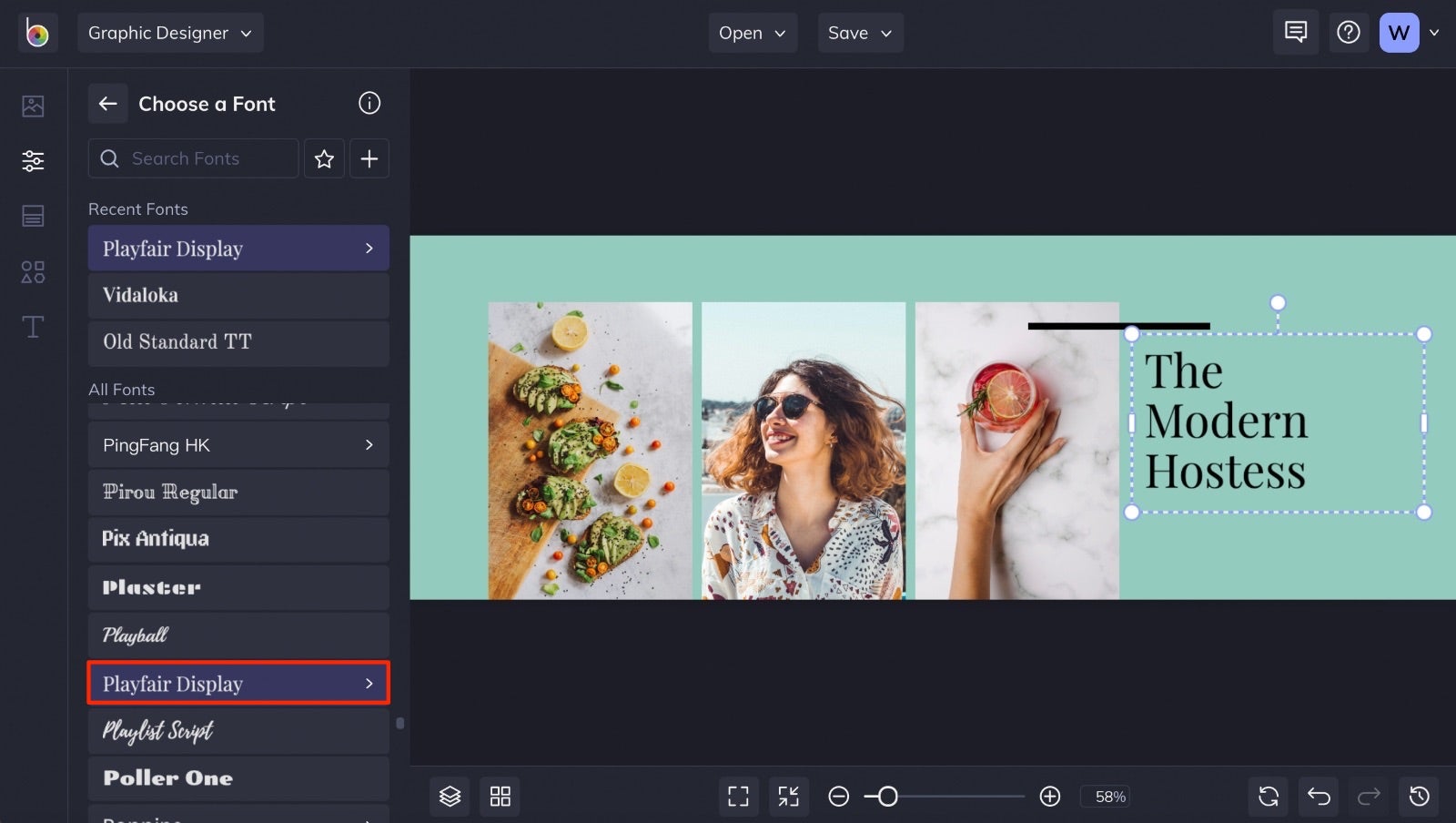Open the Save dropdown menu
This screenshot has height=823, width=1456.
click(x=859, y=32)
